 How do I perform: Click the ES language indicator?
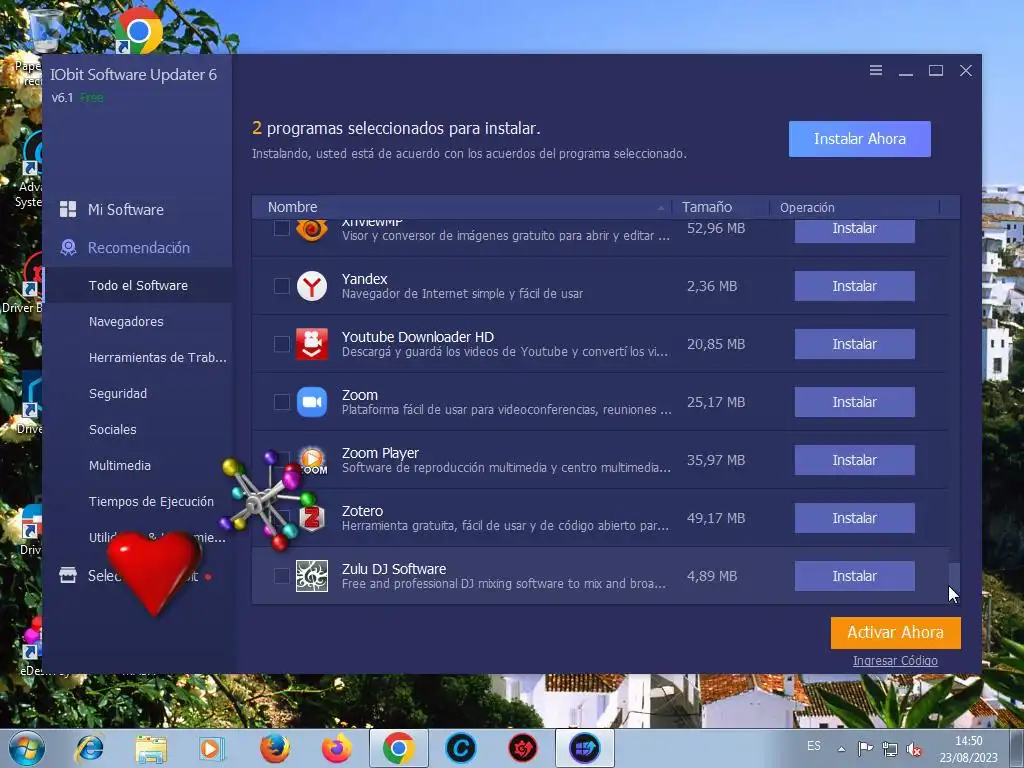click(813, 746)
